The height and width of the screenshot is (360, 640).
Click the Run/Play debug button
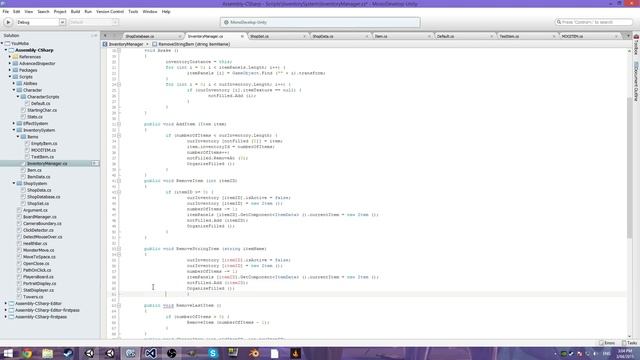tap(8, 22)
